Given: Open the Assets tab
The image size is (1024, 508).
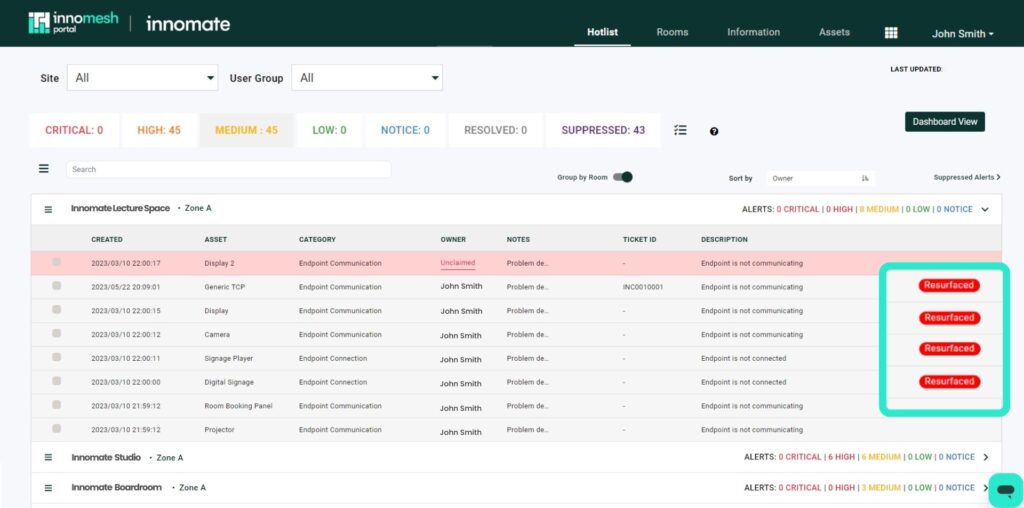Looking at the screenshot, I should pos(835,32).
